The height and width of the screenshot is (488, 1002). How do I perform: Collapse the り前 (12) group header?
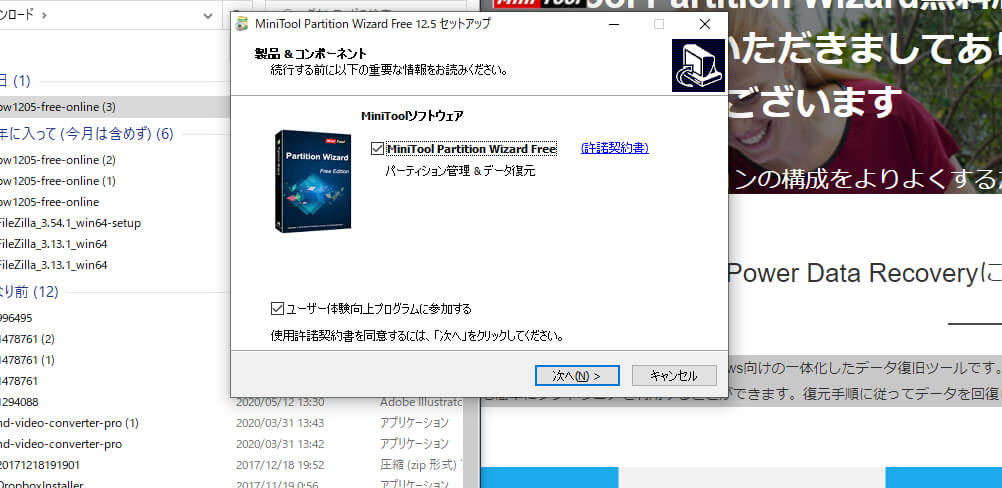point(29,292)
